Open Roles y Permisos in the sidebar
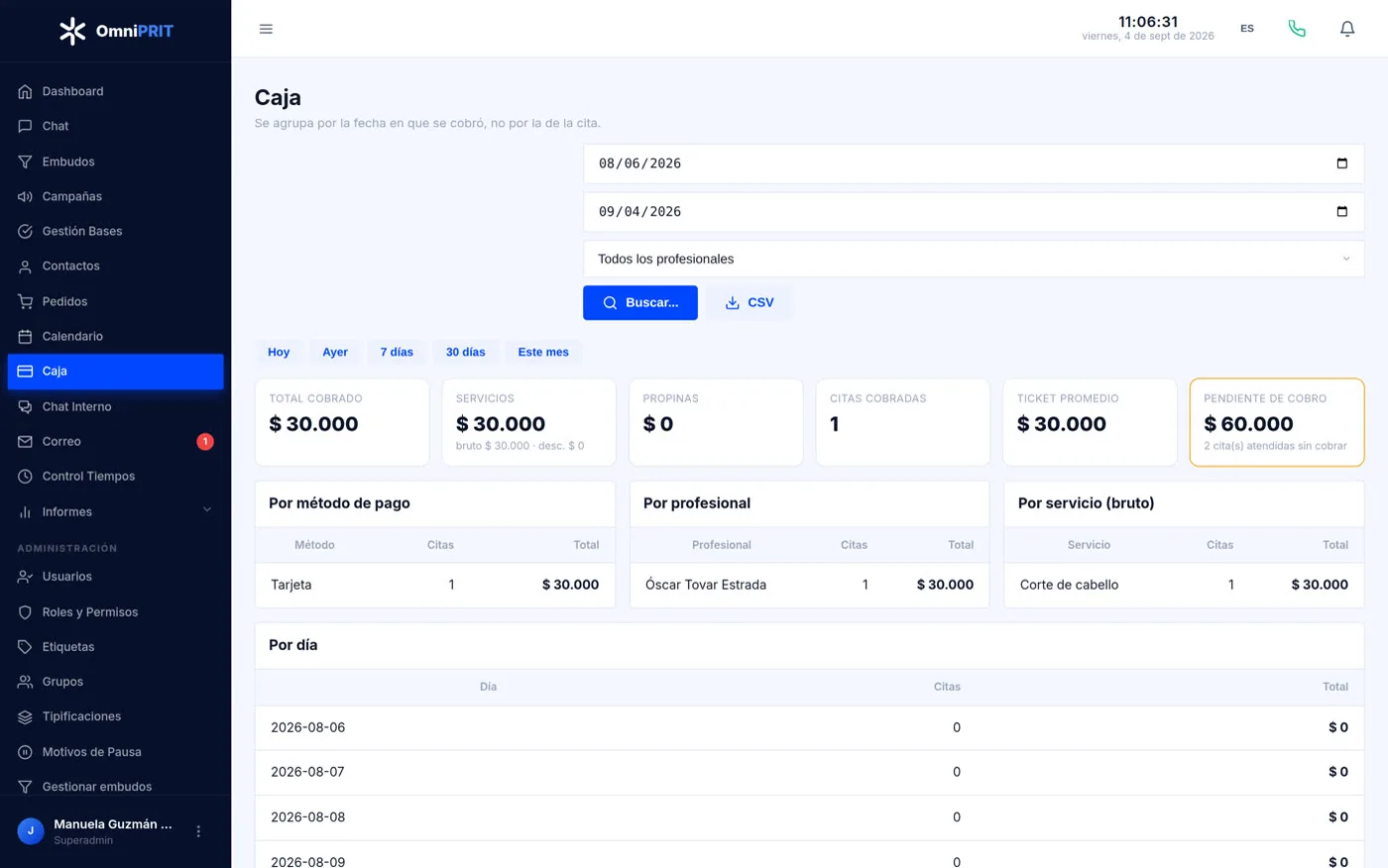 pyautogui.click(x=115, y=611)
